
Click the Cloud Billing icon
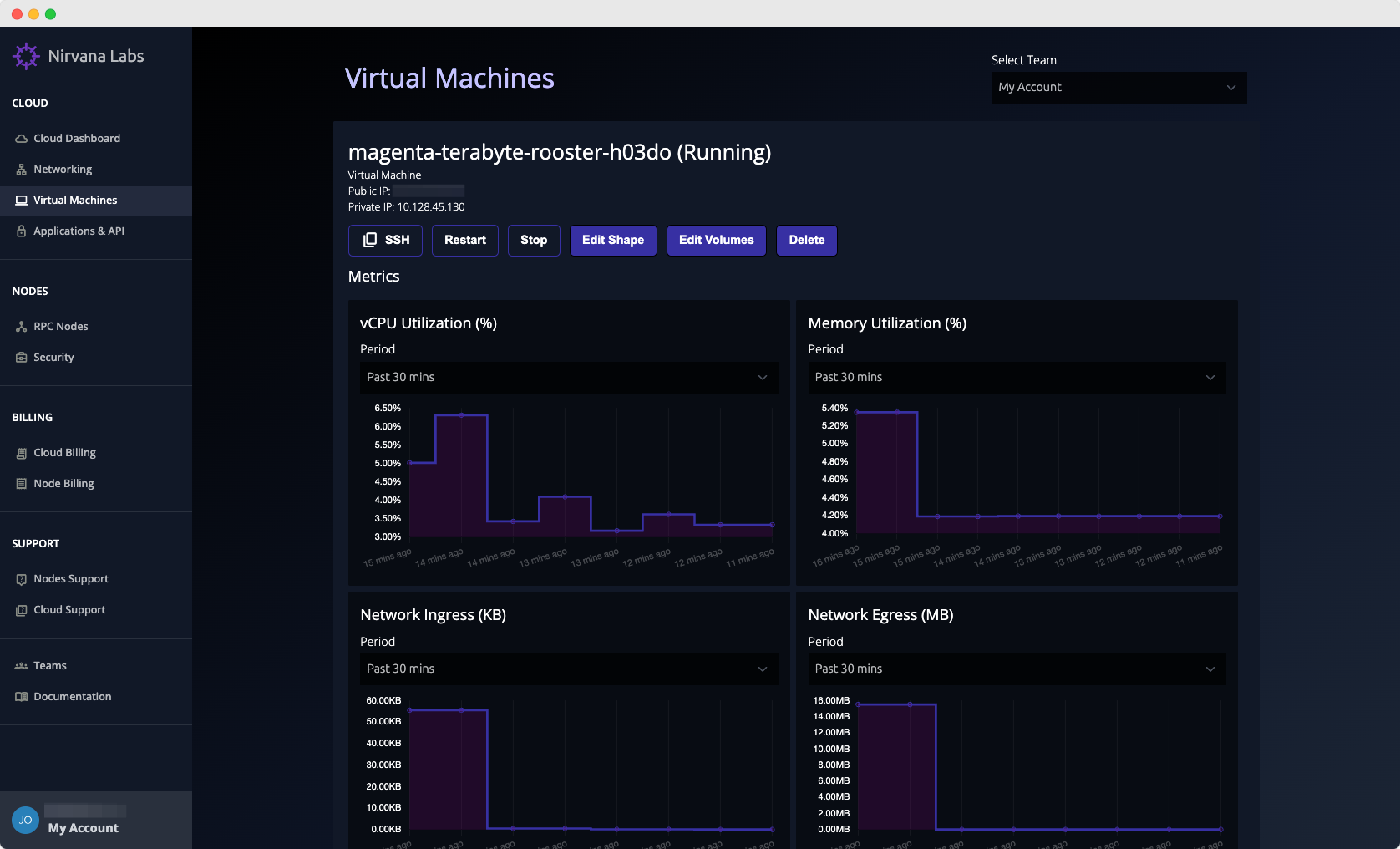click(22, 453)
